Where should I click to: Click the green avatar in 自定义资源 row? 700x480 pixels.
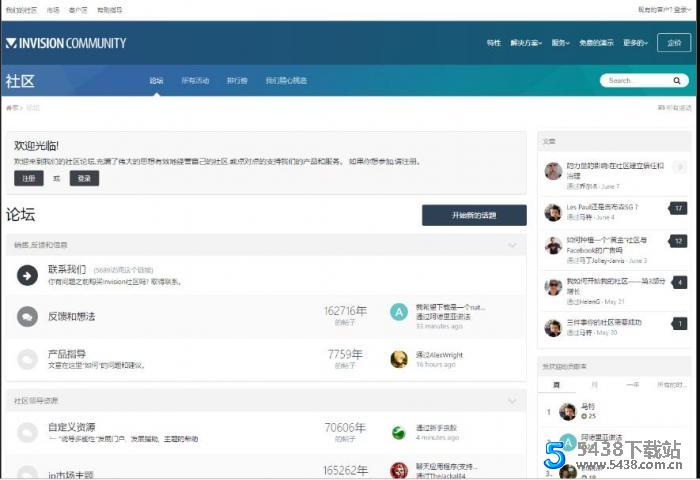point(399,432)
